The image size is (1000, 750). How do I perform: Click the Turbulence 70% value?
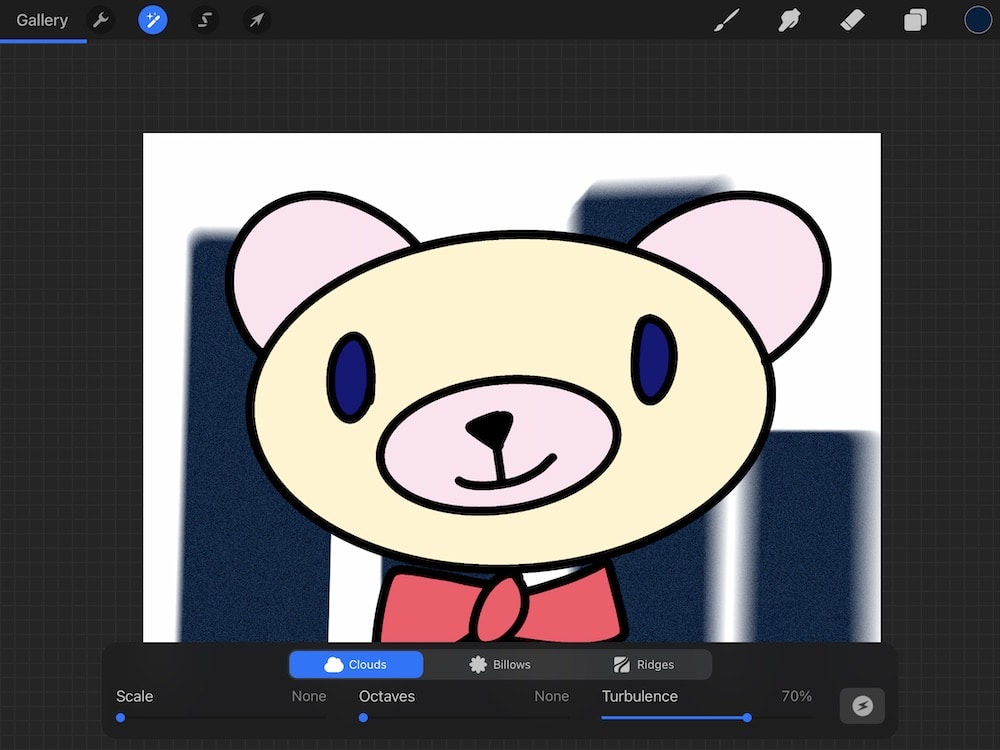[x=797, y=696]
